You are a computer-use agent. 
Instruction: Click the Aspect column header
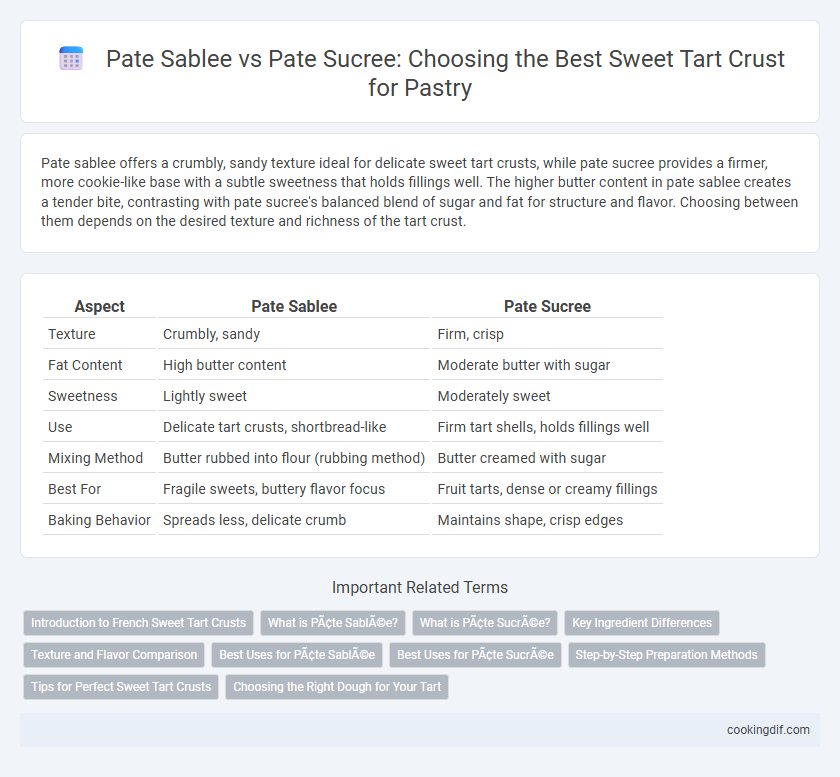click(x=100, y=306)
